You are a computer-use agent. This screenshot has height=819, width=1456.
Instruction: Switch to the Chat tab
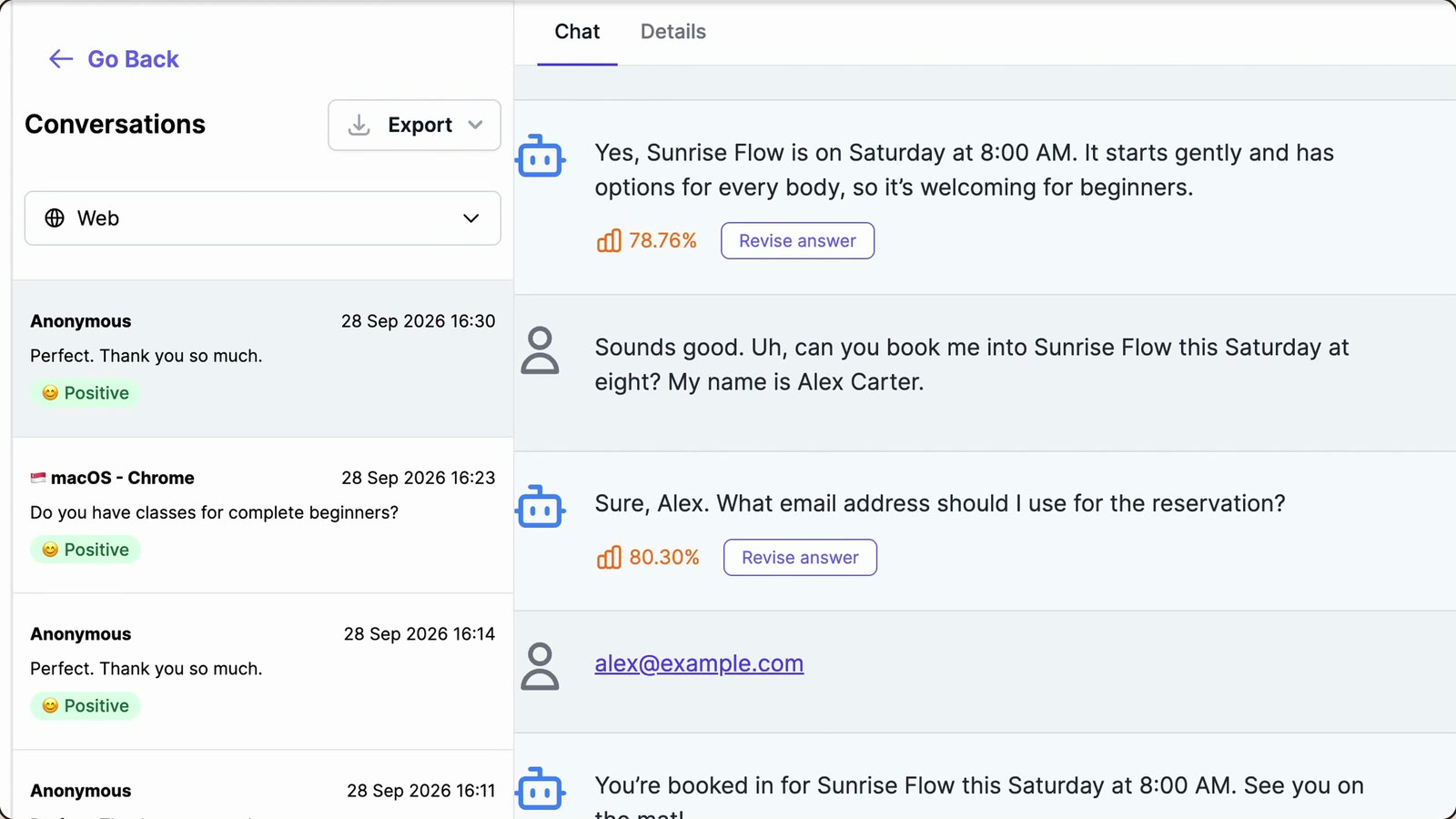(577, 32)
